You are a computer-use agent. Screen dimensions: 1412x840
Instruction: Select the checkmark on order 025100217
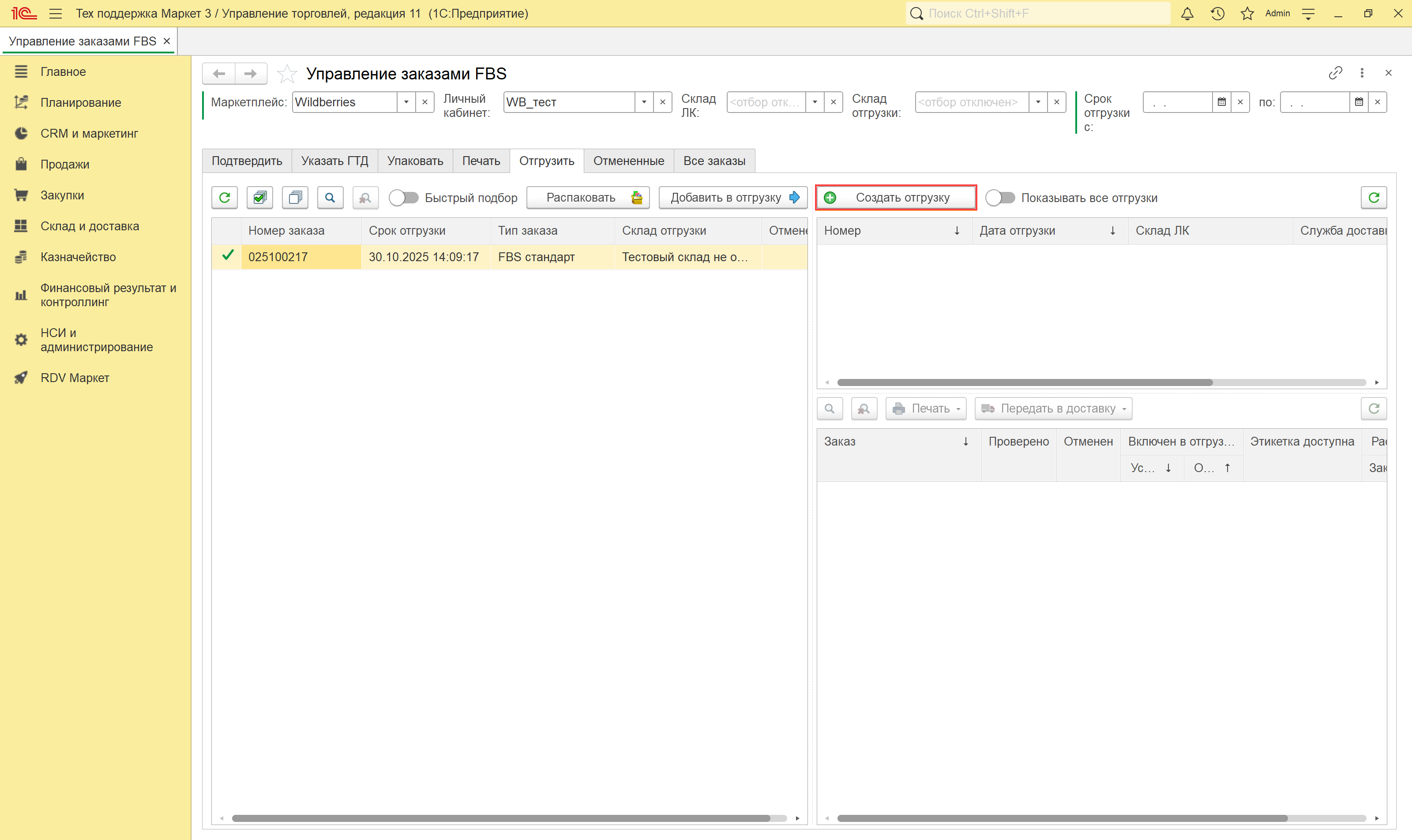(228, 256)
